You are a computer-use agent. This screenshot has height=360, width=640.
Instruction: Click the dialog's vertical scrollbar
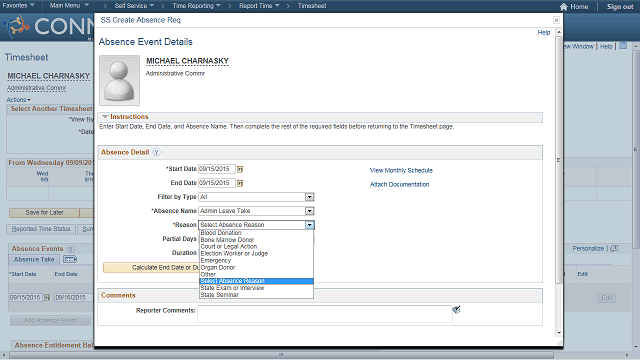tap(559, 160)
